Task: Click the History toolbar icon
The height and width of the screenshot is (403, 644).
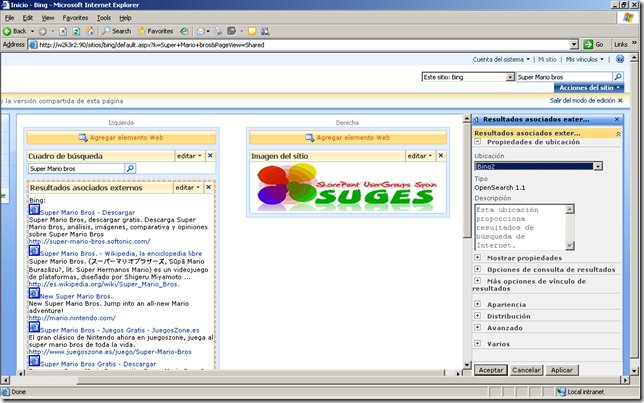Action: 184,31
